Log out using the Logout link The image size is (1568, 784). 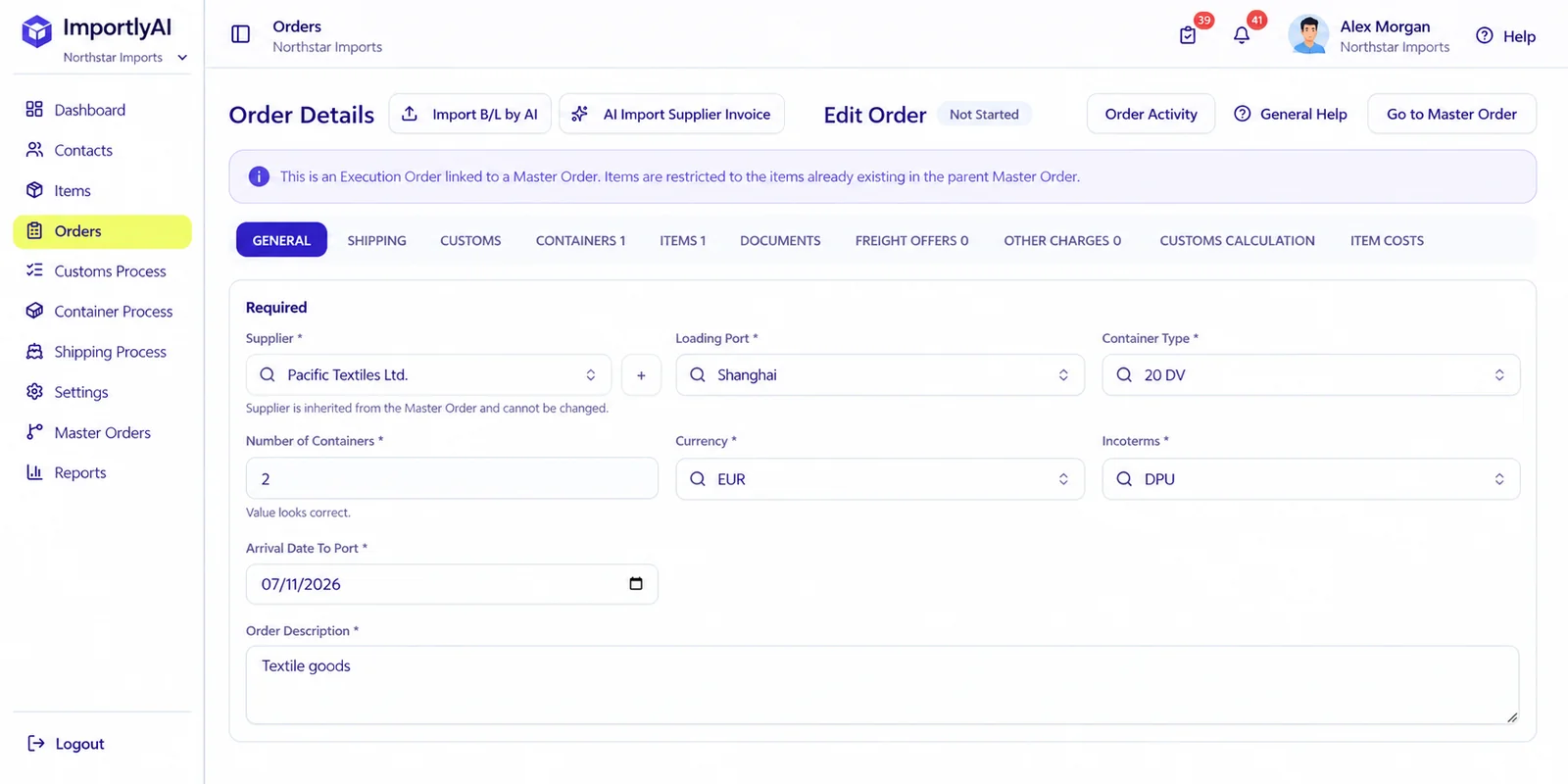click(x=67, y=744)
